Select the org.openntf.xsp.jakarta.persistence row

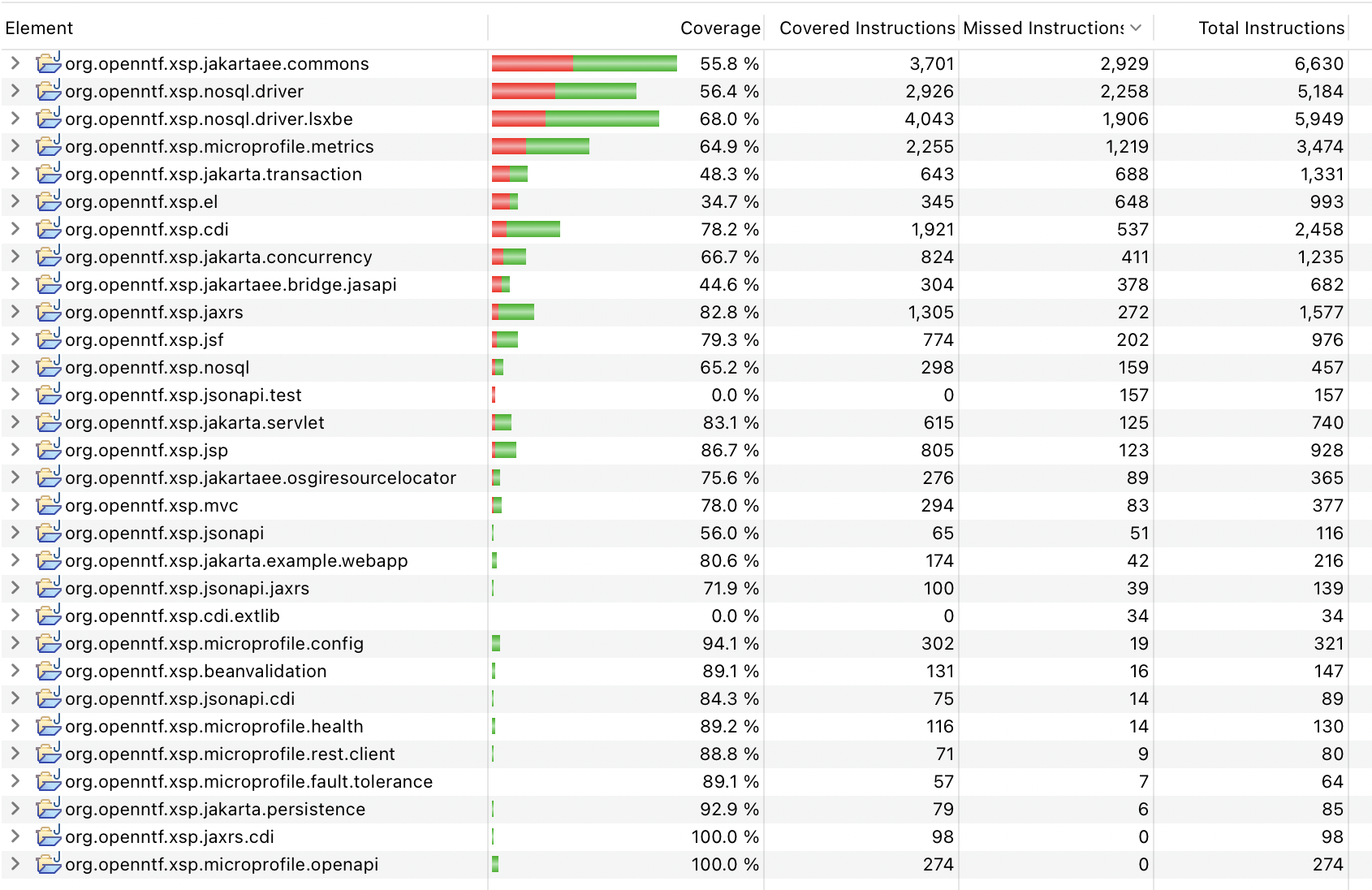point(215,809)
